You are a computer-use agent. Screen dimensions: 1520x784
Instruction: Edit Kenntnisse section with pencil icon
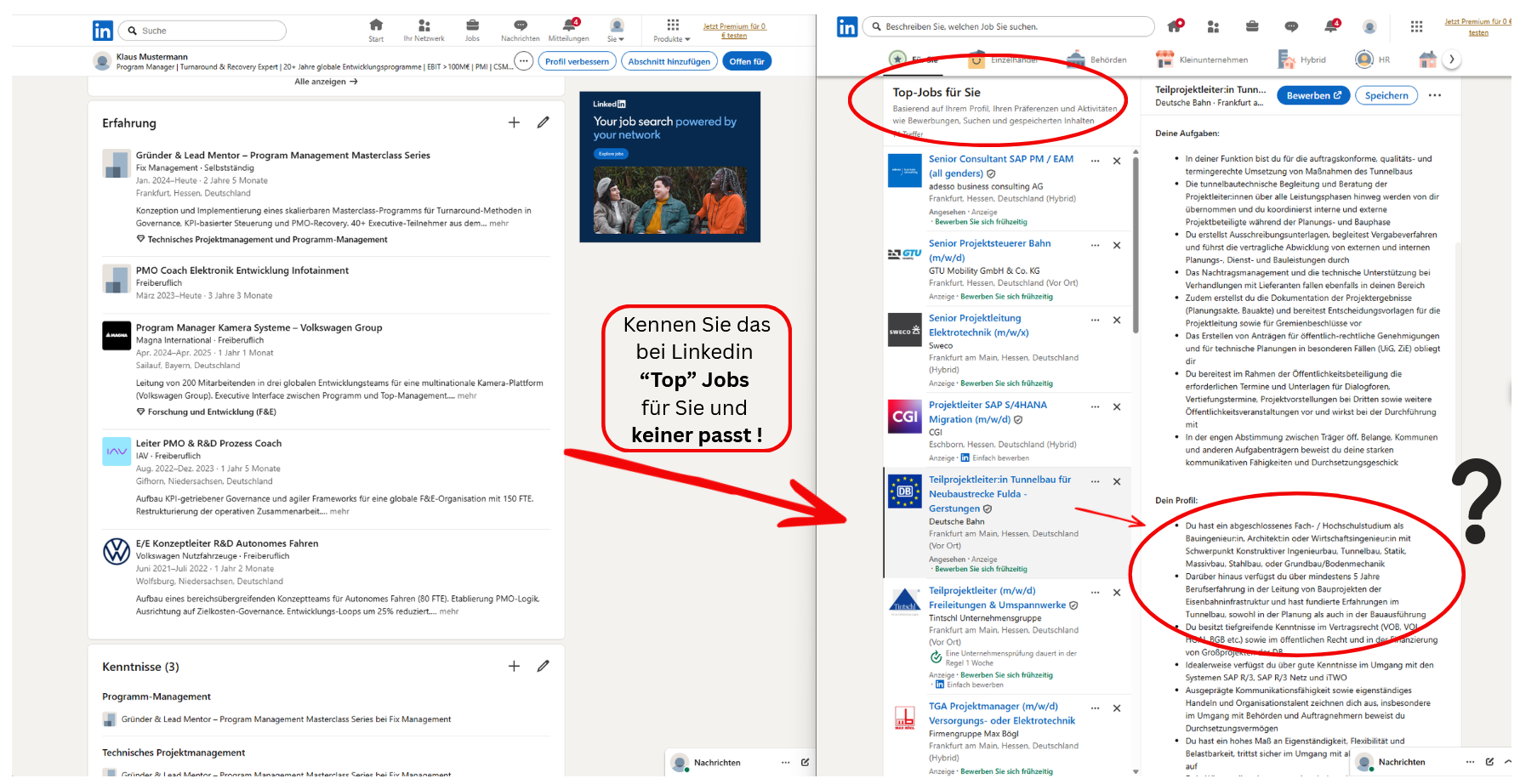[543, 666]
